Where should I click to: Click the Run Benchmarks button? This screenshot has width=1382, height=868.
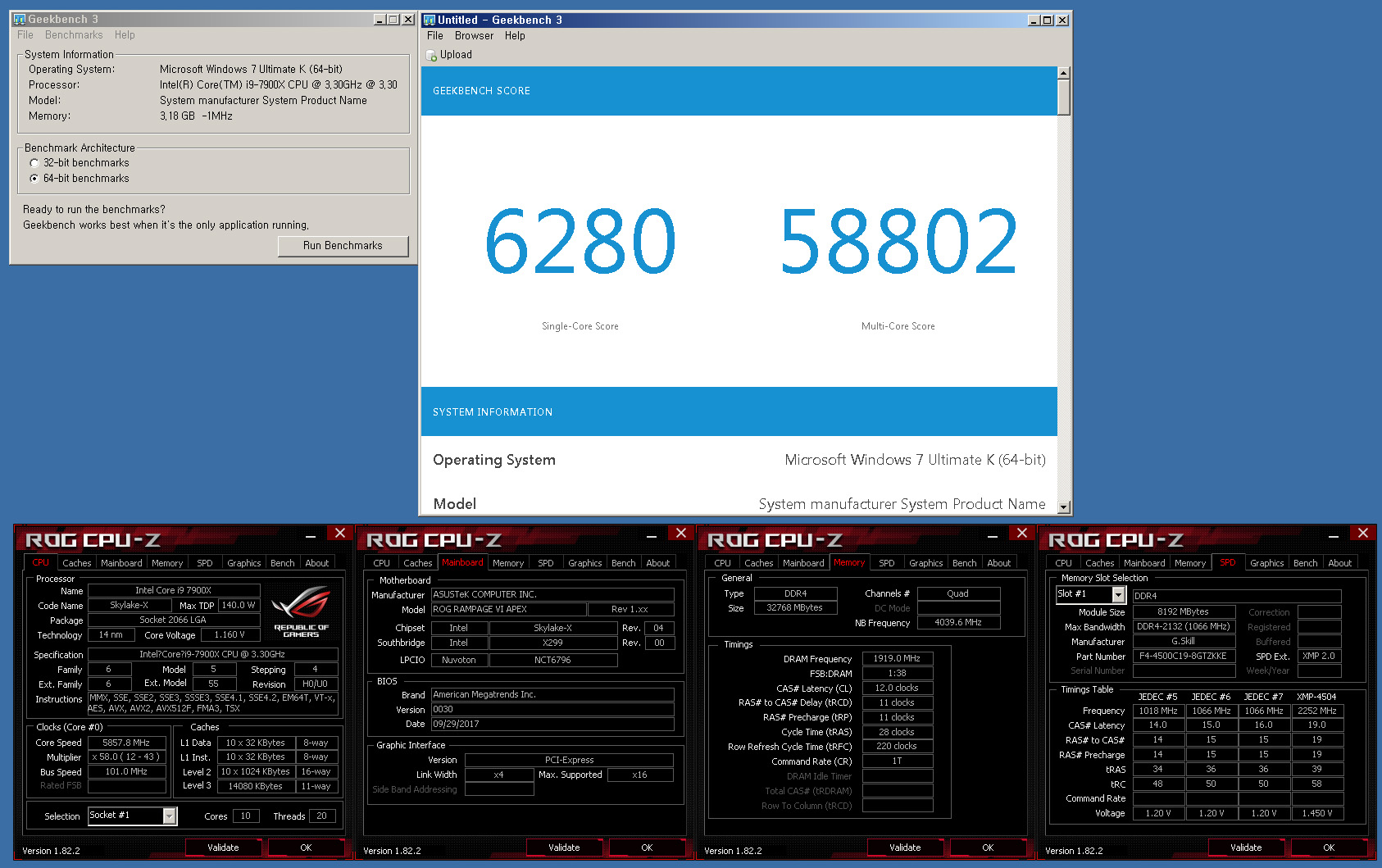point(343,246)
